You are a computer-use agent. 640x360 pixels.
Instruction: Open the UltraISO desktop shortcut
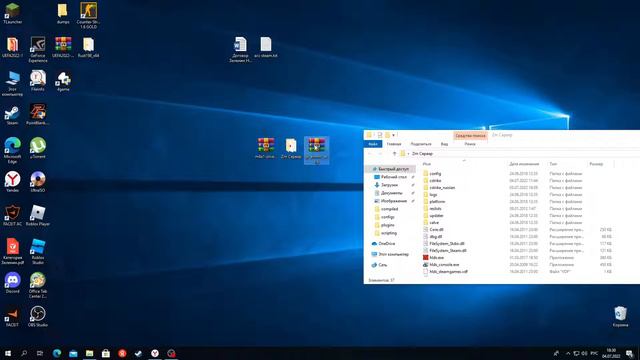(x=38, y=182)
